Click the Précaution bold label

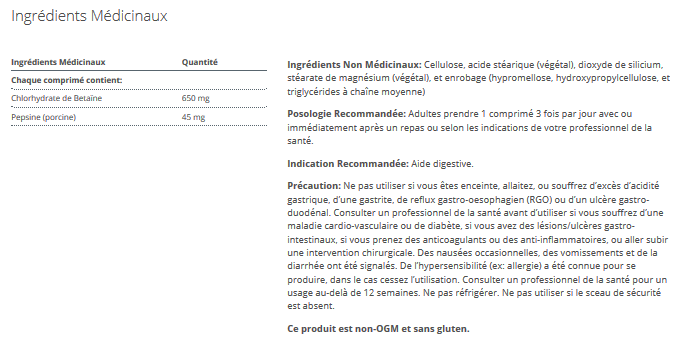(x=314, y=186)
